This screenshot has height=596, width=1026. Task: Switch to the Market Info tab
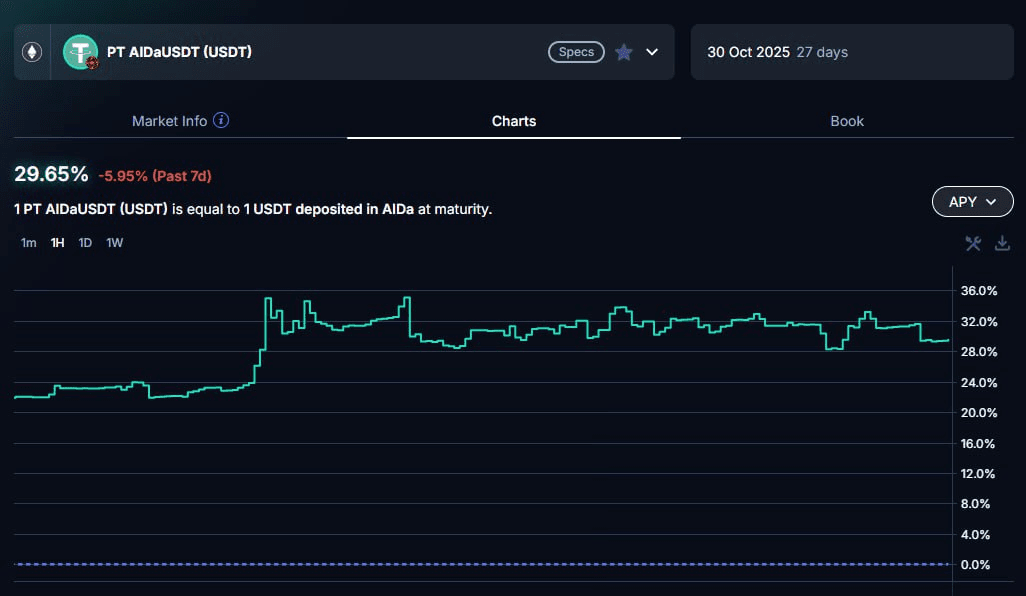(169, 121)
